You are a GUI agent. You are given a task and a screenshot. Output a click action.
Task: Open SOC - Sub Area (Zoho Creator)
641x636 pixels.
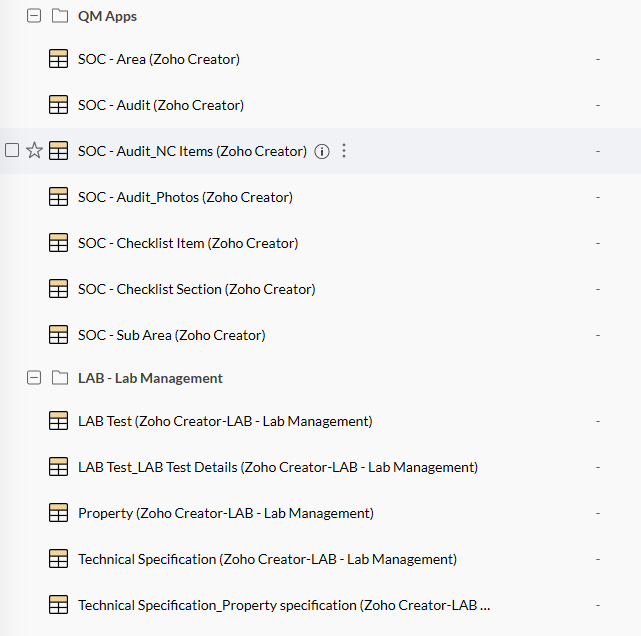click(172, 335)
